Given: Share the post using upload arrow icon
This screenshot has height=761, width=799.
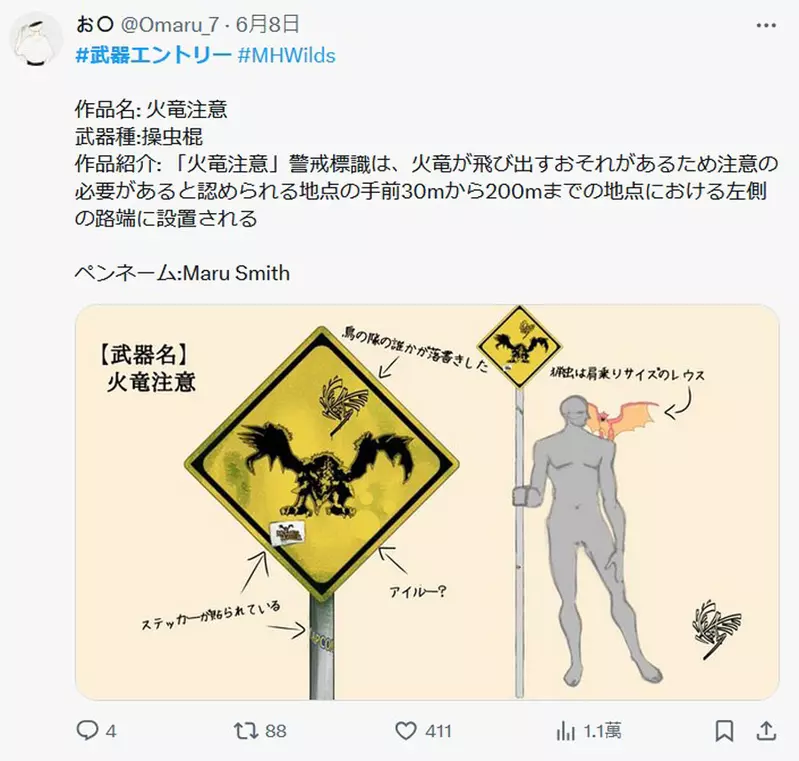Looking at the screenshot, I should [766, 730].
